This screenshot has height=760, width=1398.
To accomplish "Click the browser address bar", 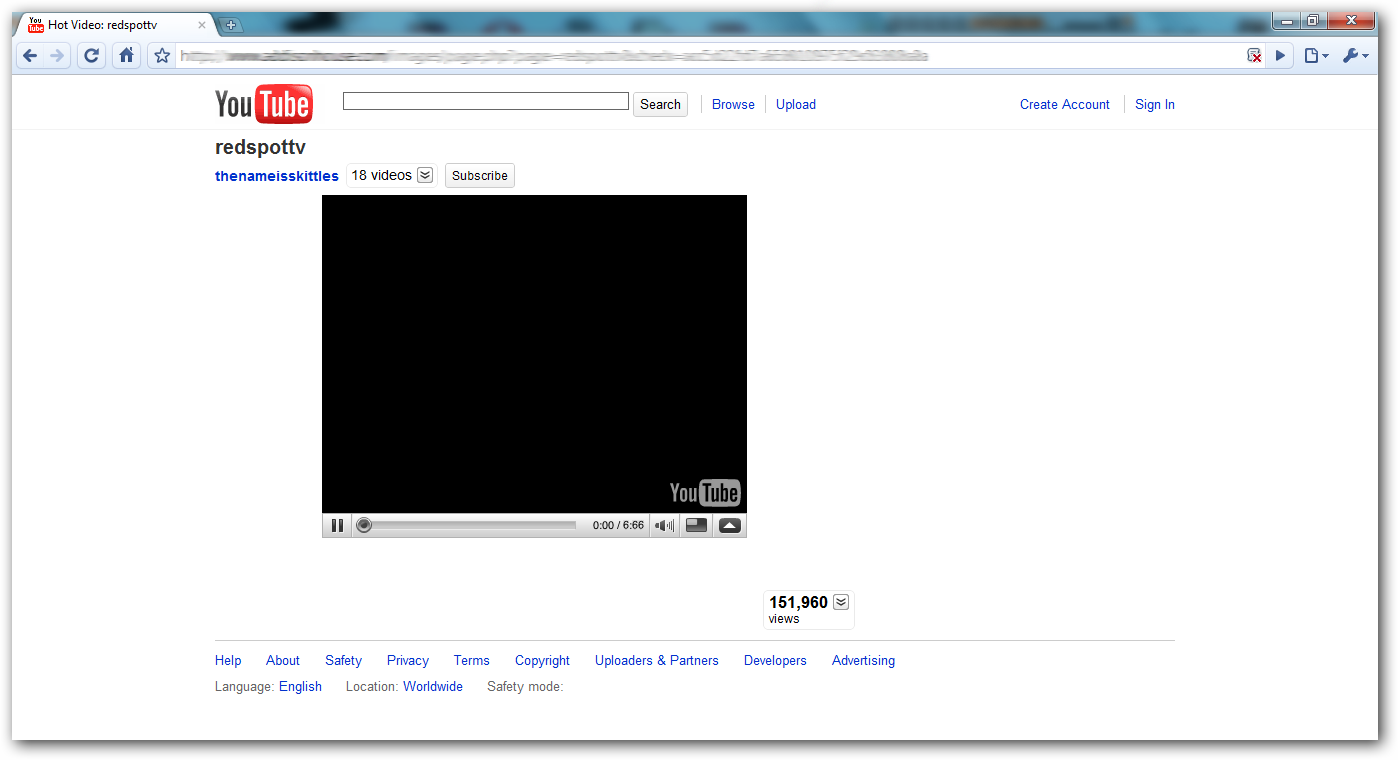I will [710, 56].
